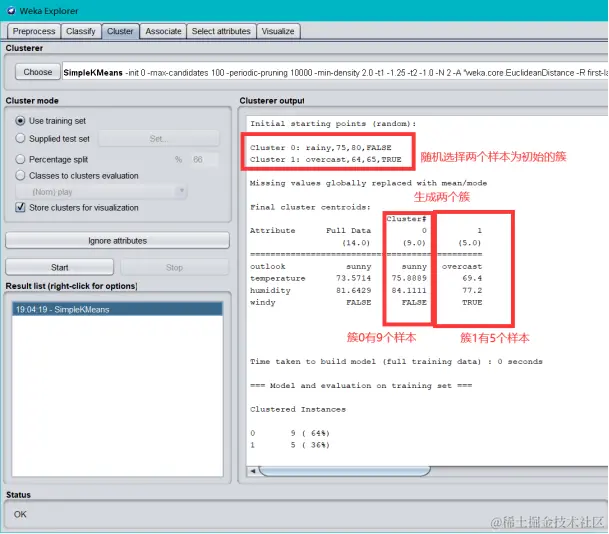This screenshot has width=609, height=534.
Task: Select Use training set radio button
Action: [x=20, y=121]
